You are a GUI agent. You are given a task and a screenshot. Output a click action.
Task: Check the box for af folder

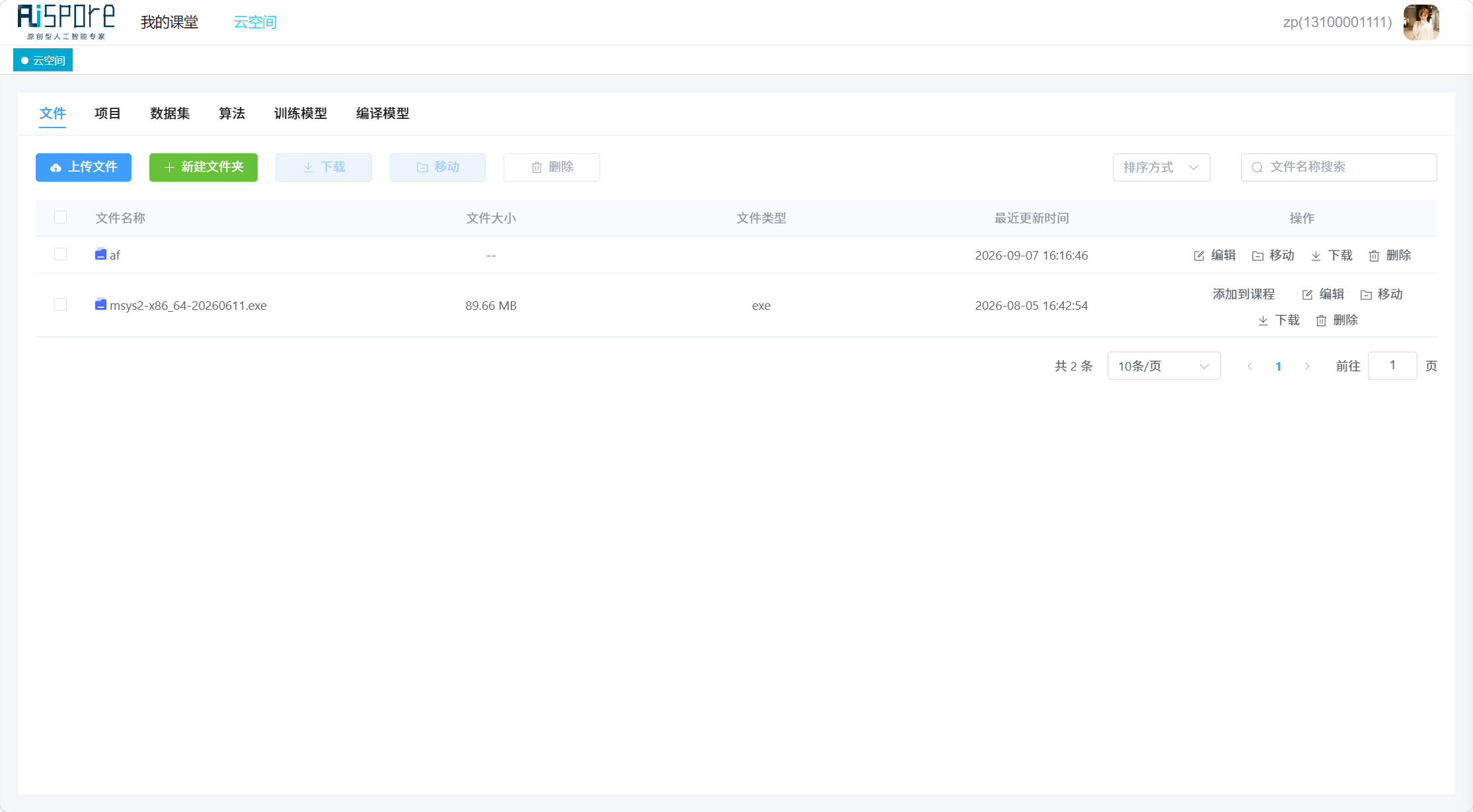coord(60,254)
